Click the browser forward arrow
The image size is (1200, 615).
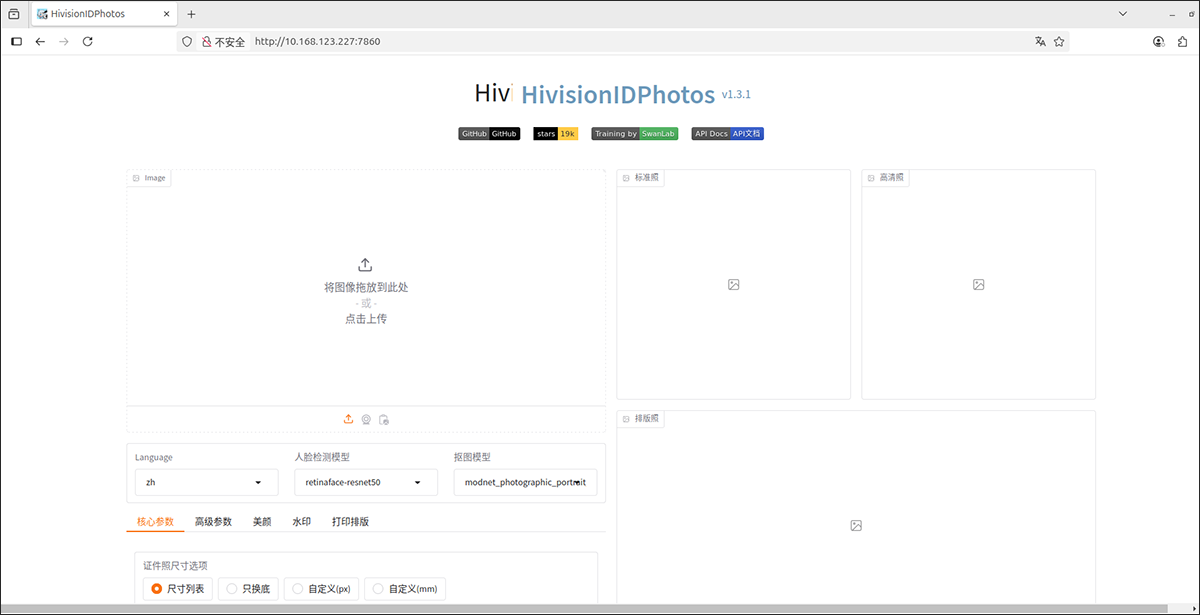[x=64, y=42]
